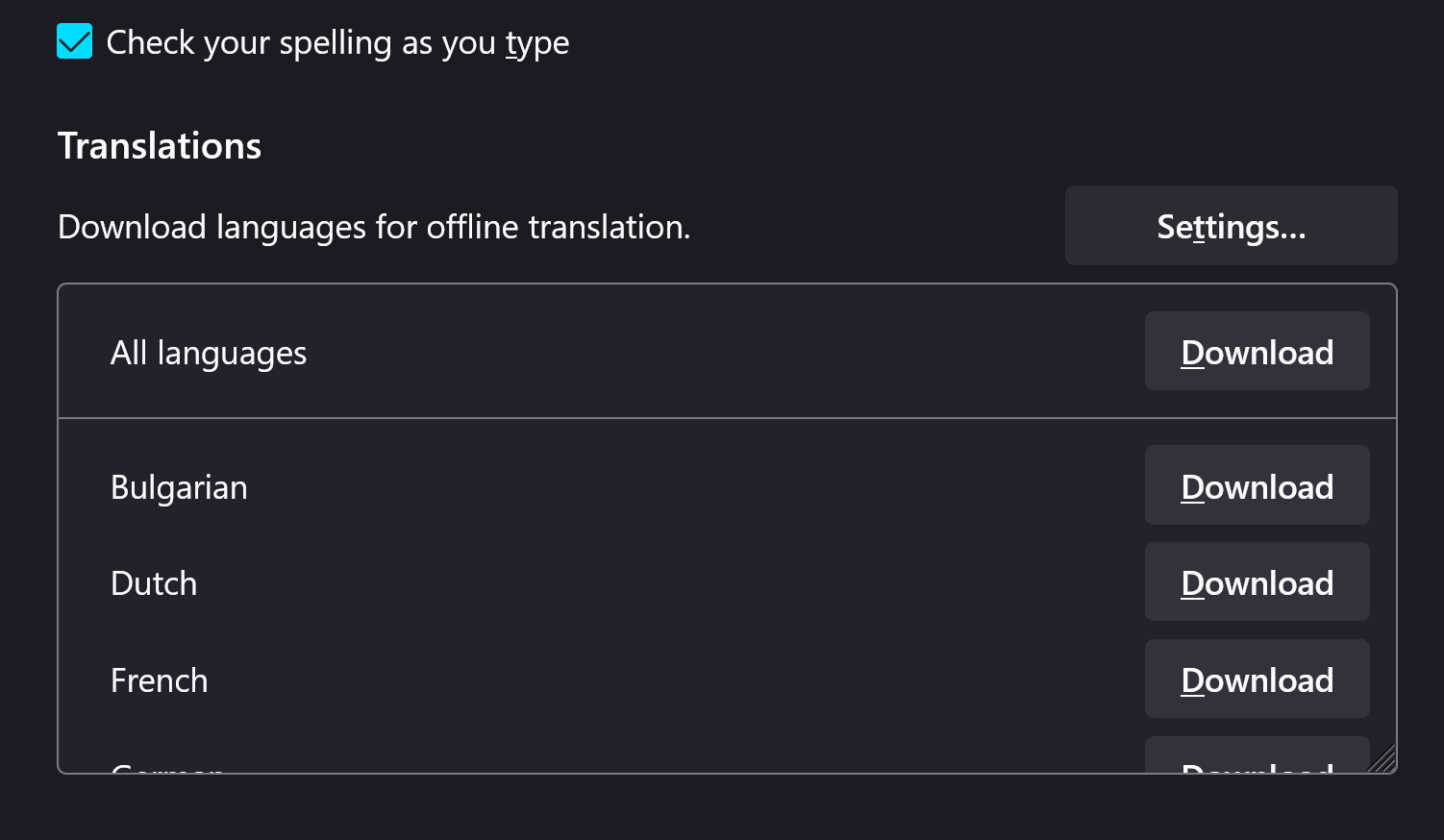This screenshot has height=840, width=1444.
Task: Click the Dutch language name
Action: click(154, 583)
